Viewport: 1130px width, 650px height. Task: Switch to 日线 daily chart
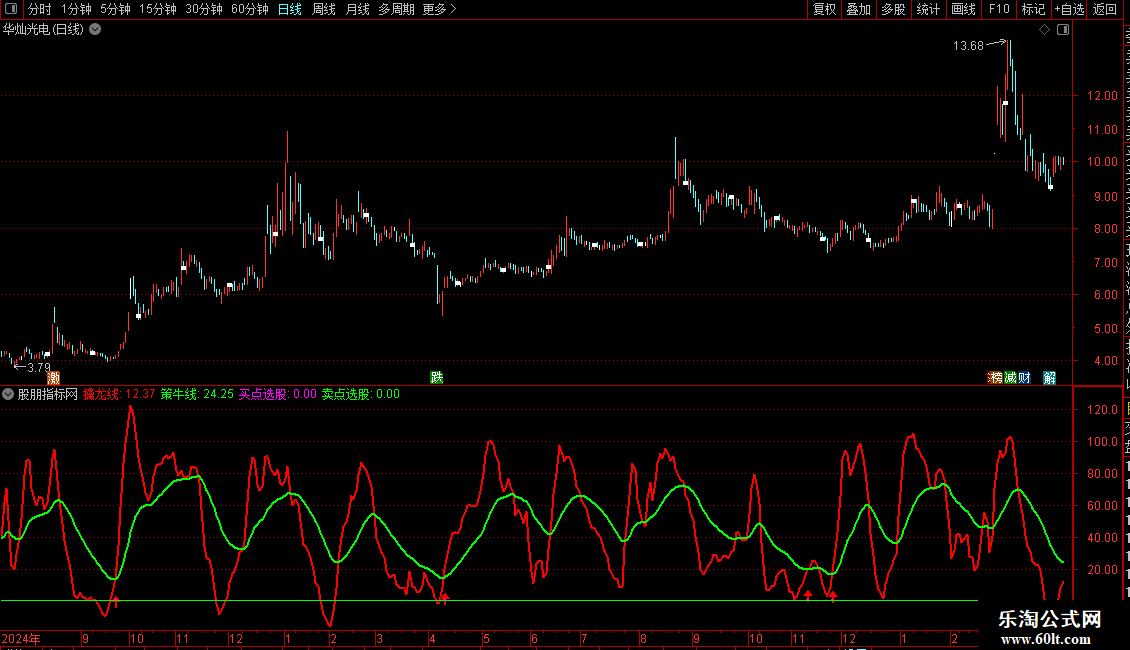tap(290, 9)
